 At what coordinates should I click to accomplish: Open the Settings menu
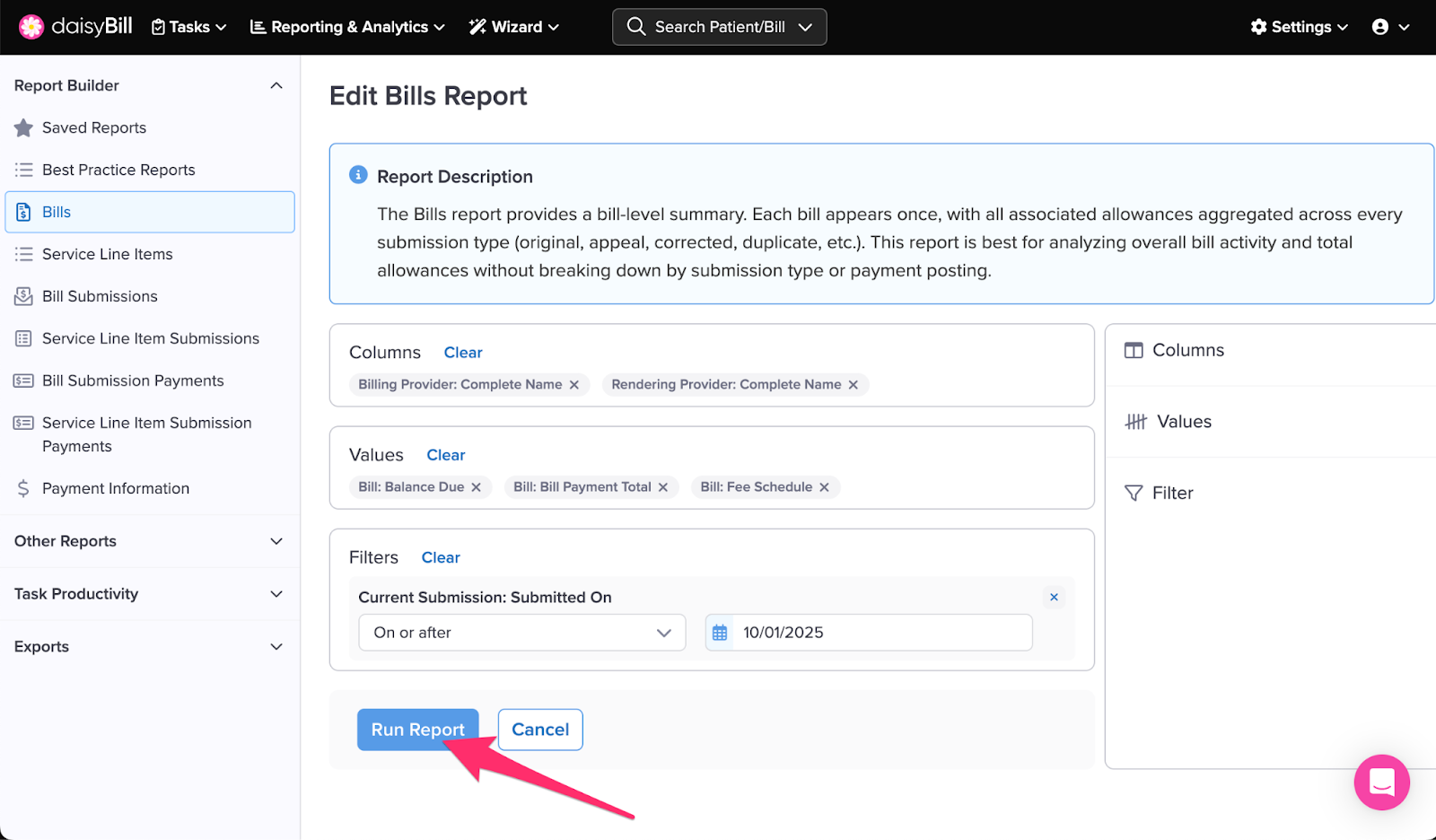click(1299, 27)
